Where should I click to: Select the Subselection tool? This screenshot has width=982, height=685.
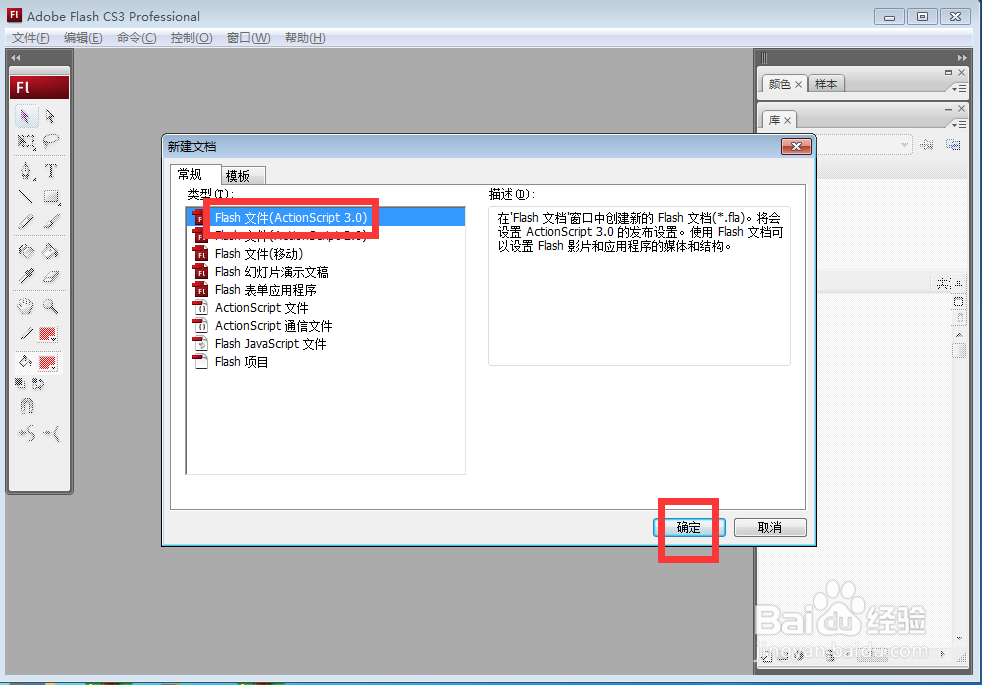(50, 116)
